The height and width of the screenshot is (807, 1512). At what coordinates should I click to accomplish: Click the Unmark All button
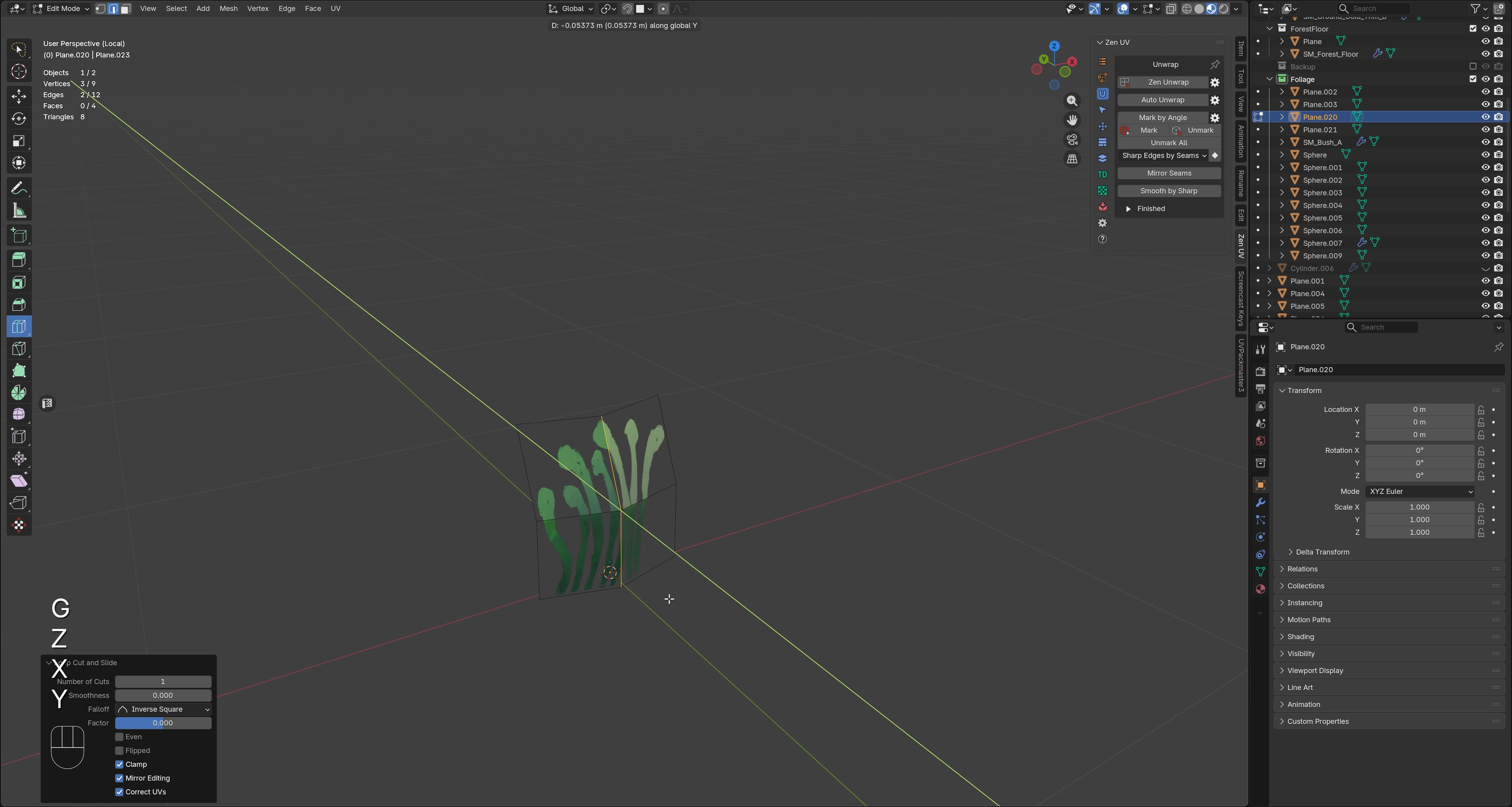coord(1169,143)
